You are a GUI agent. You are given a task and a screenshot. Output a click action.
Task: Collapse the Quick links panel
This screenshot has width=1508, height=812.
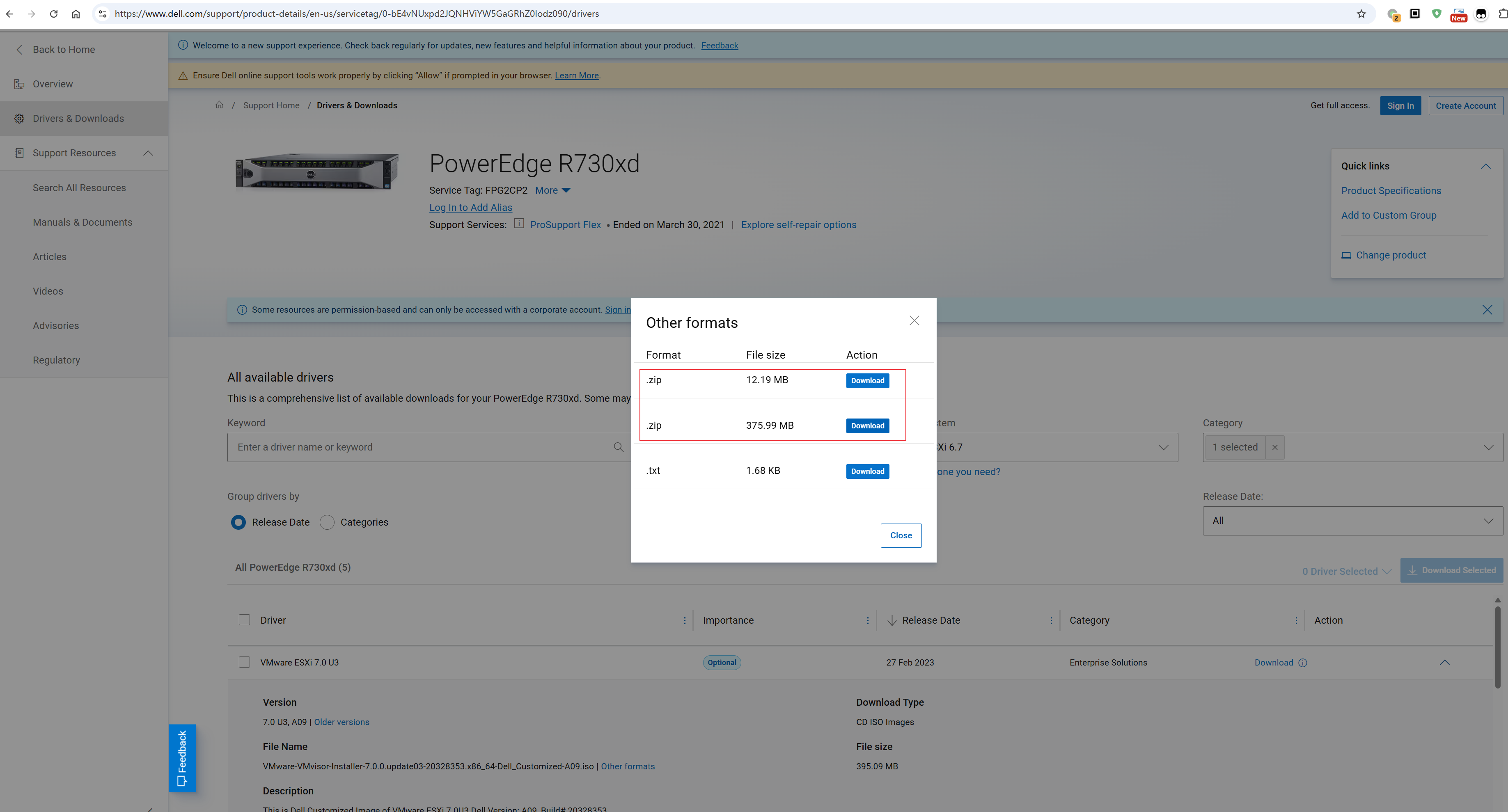[1485, 166]
